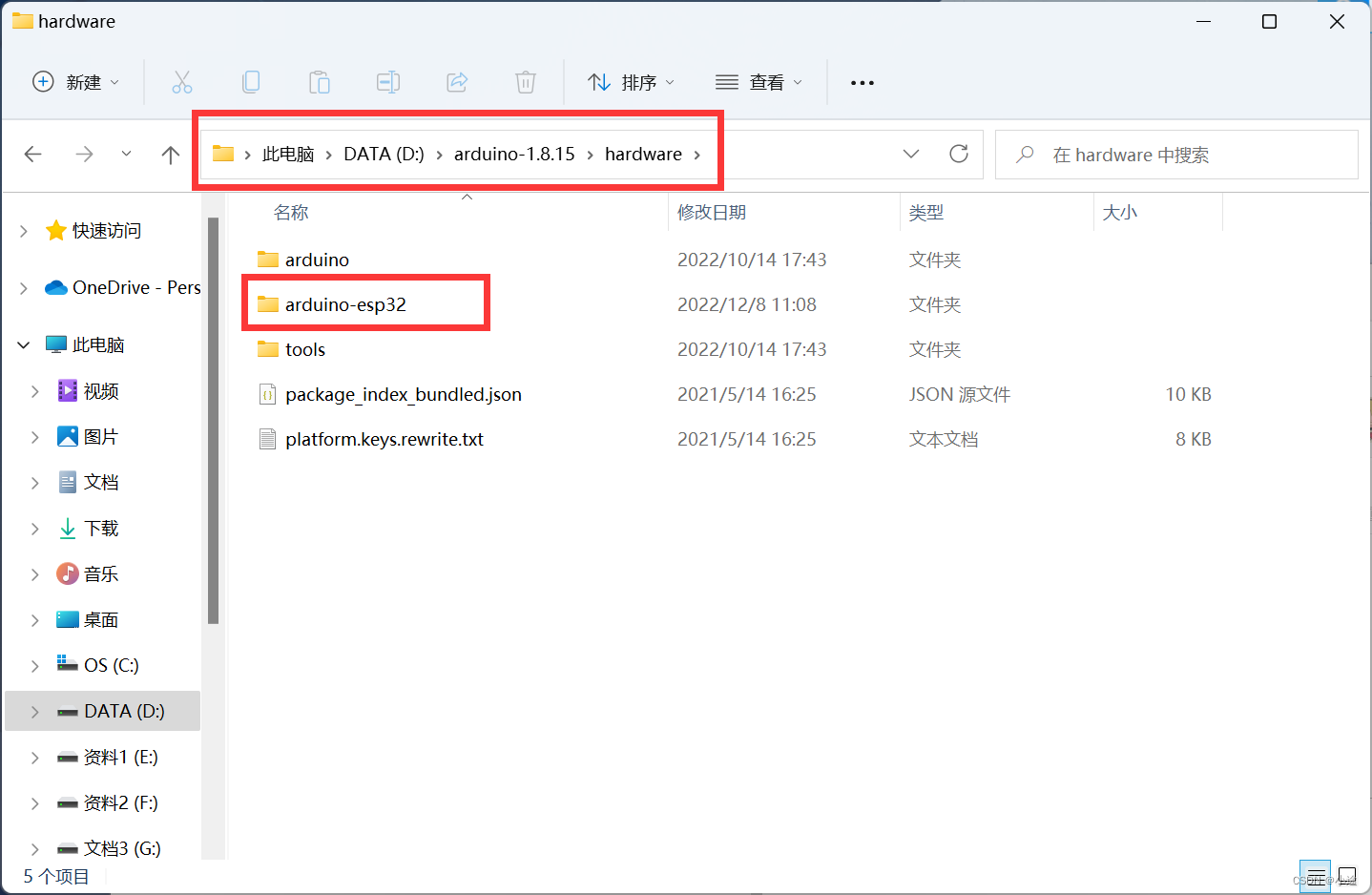The image size is (1372, 895).
Task: Click the 在 hardware 中搜索 search box
Action: [1176, 155]
